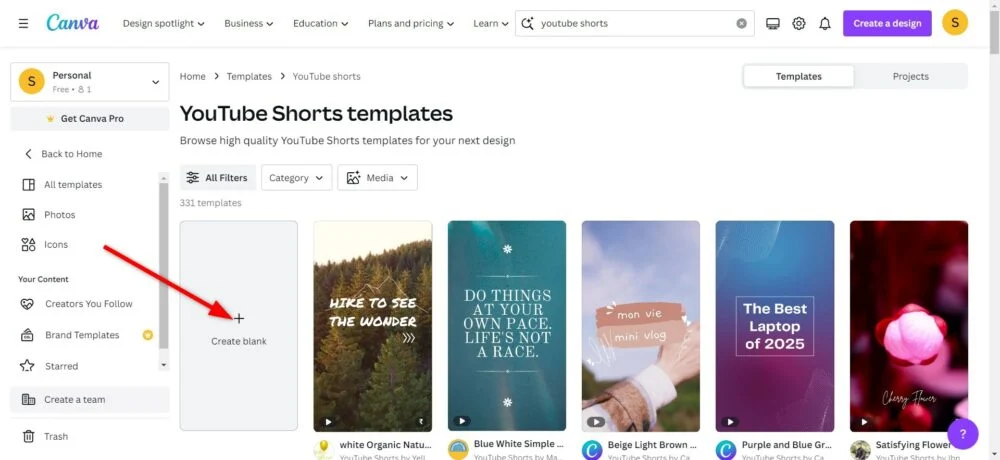The image size is (1000, 460).
Task: Open the Design spotlight menu
Action: pos(163,23)
